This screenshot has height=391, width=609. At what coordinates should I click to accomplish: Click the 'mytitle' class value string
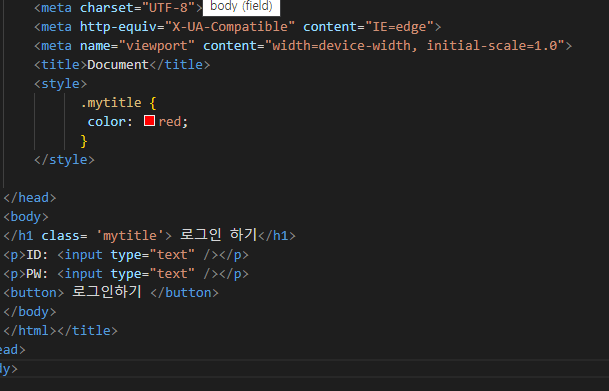130,235
